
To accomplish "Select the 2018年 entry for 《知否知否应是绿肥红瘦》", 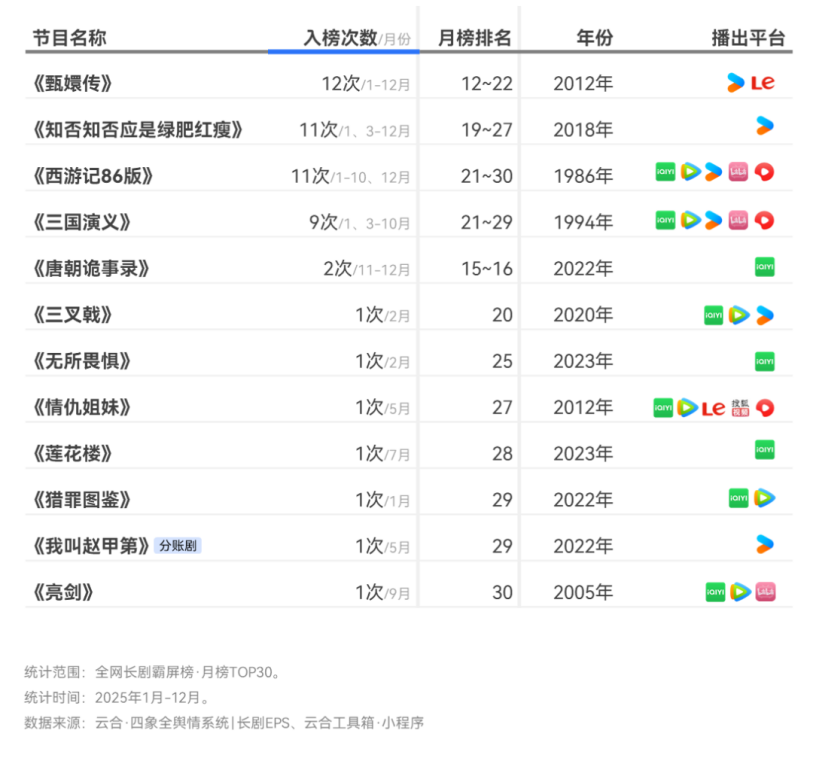I will [581, 128].
